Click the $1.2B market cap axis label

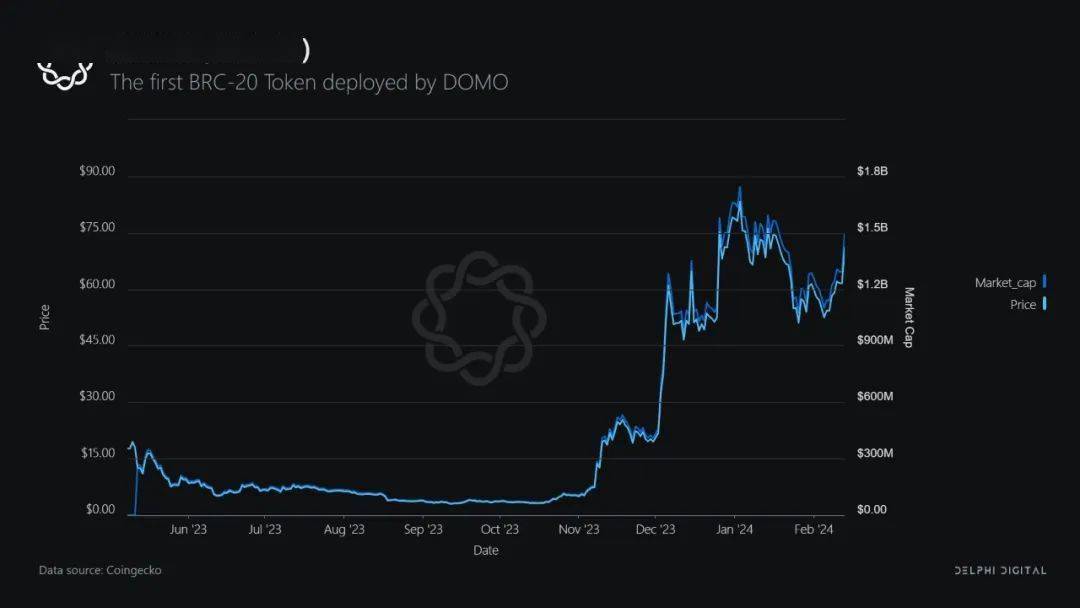[872, 284]
